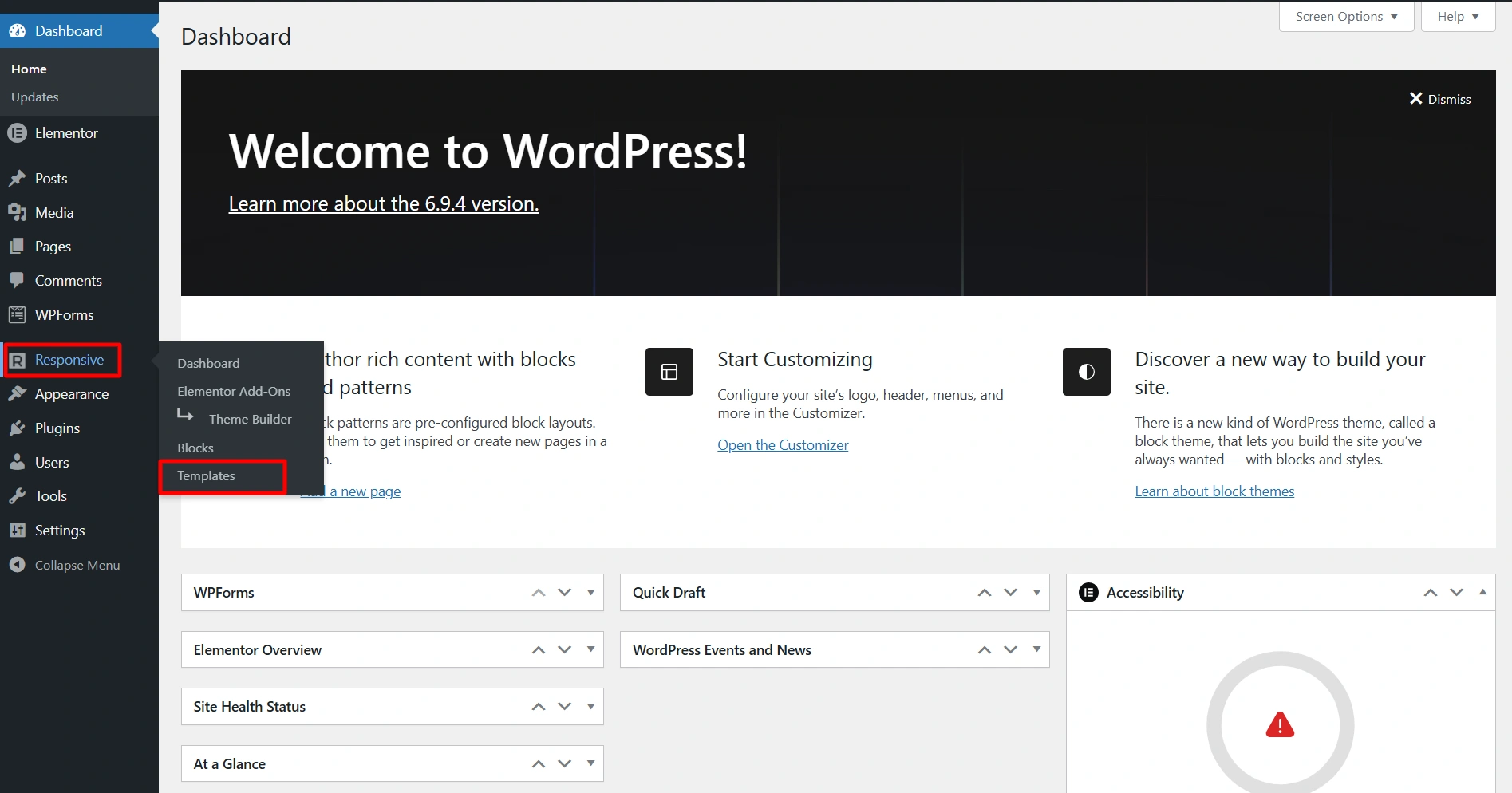Move Elementor Overview widget up
The width and height of the screenshot is (1512, 793).
click(539, 650)
